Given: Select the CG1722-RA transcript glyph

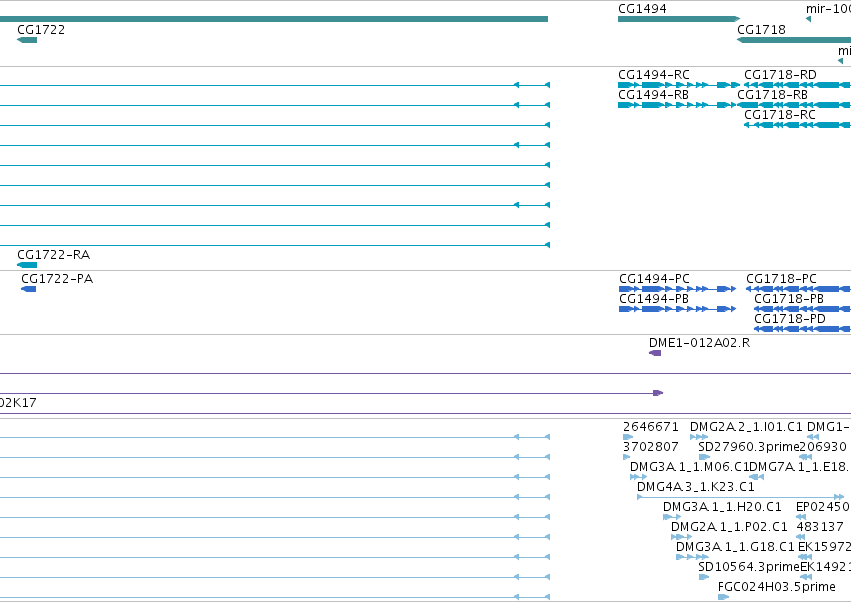Looking at the screenshot, I should point(27,265).
